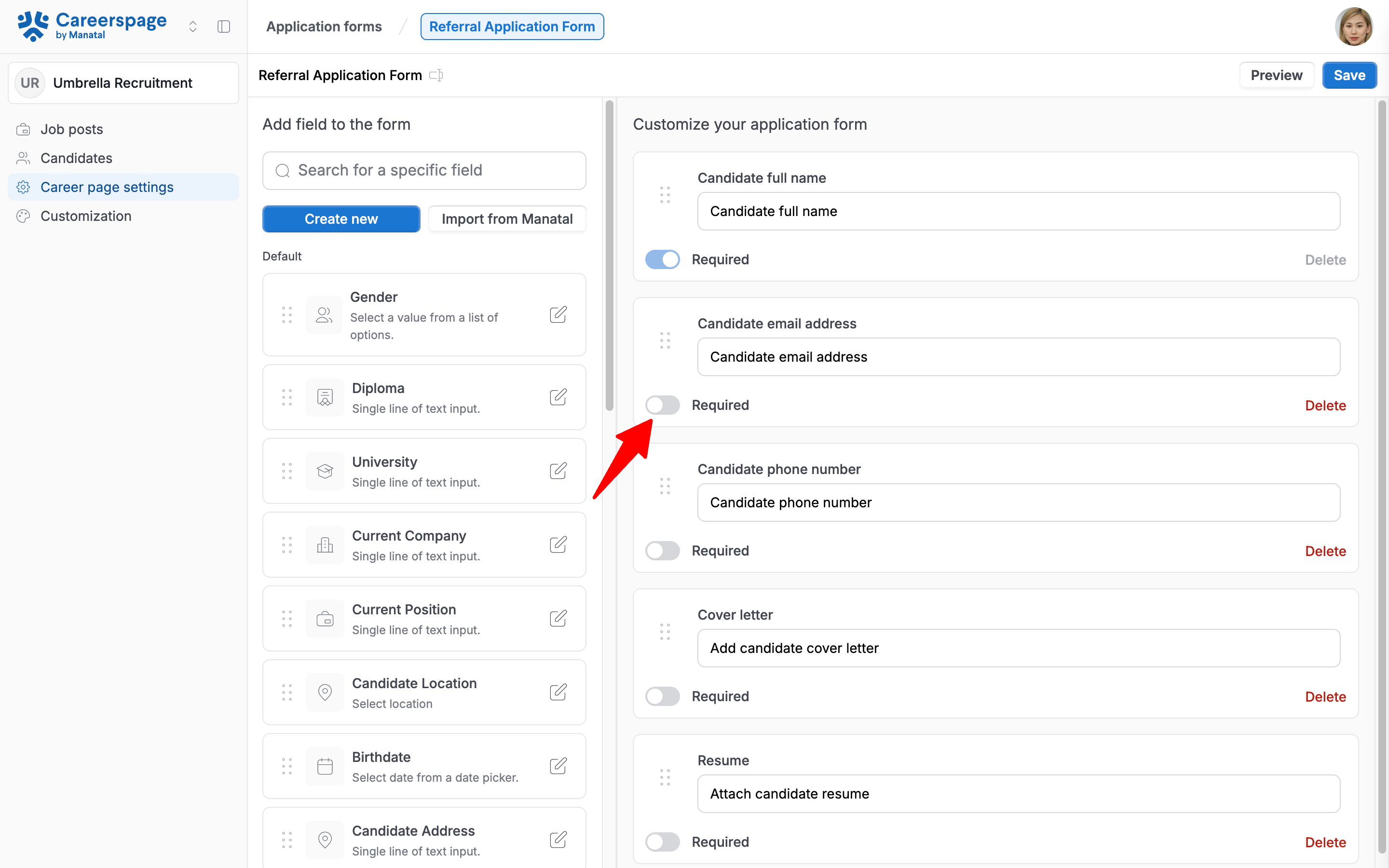
Task: Edit the Candidate Location field
Action: click(x=558, y=692)
